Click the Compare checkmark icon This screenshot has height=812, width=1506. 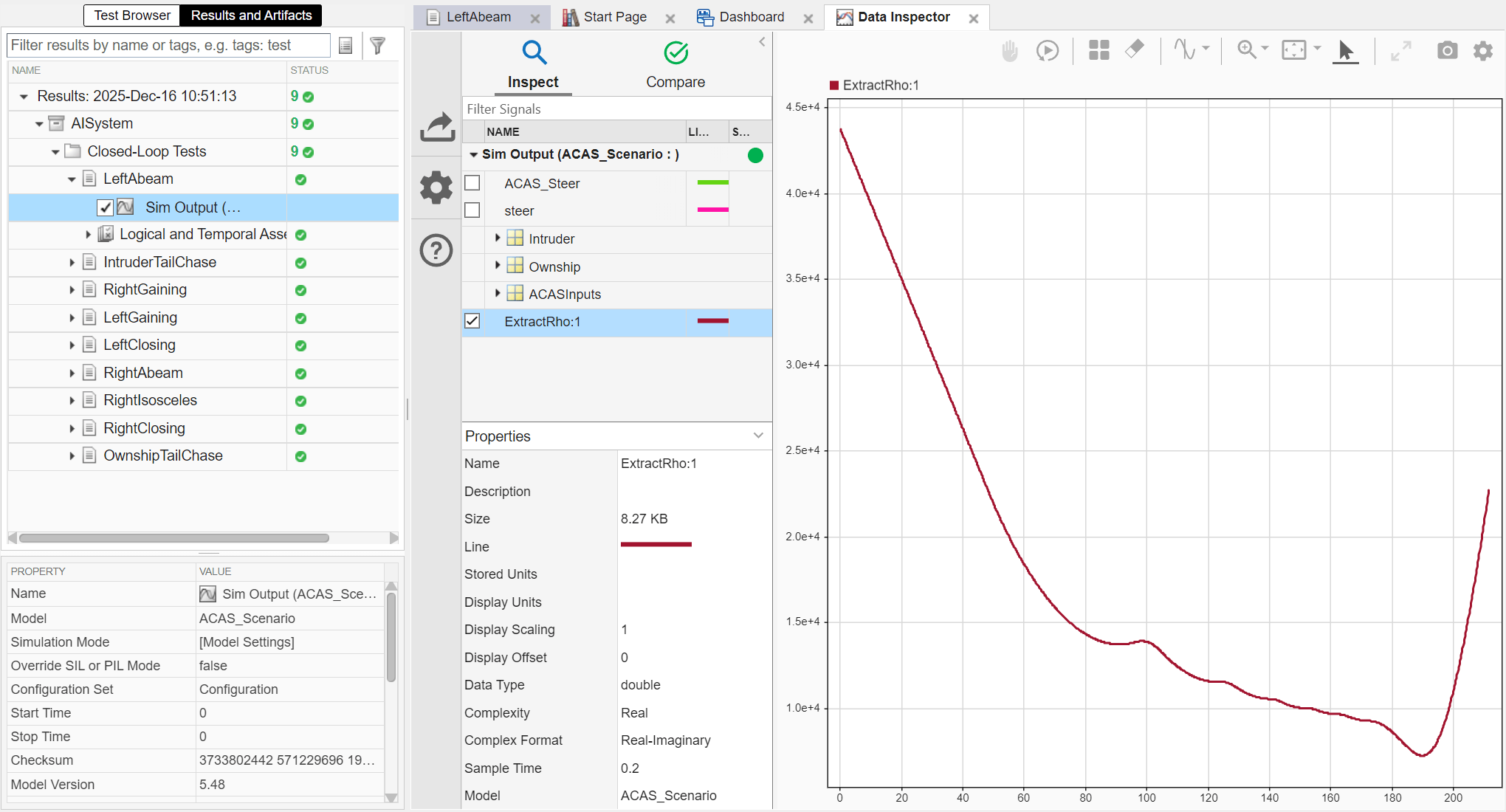675,52
